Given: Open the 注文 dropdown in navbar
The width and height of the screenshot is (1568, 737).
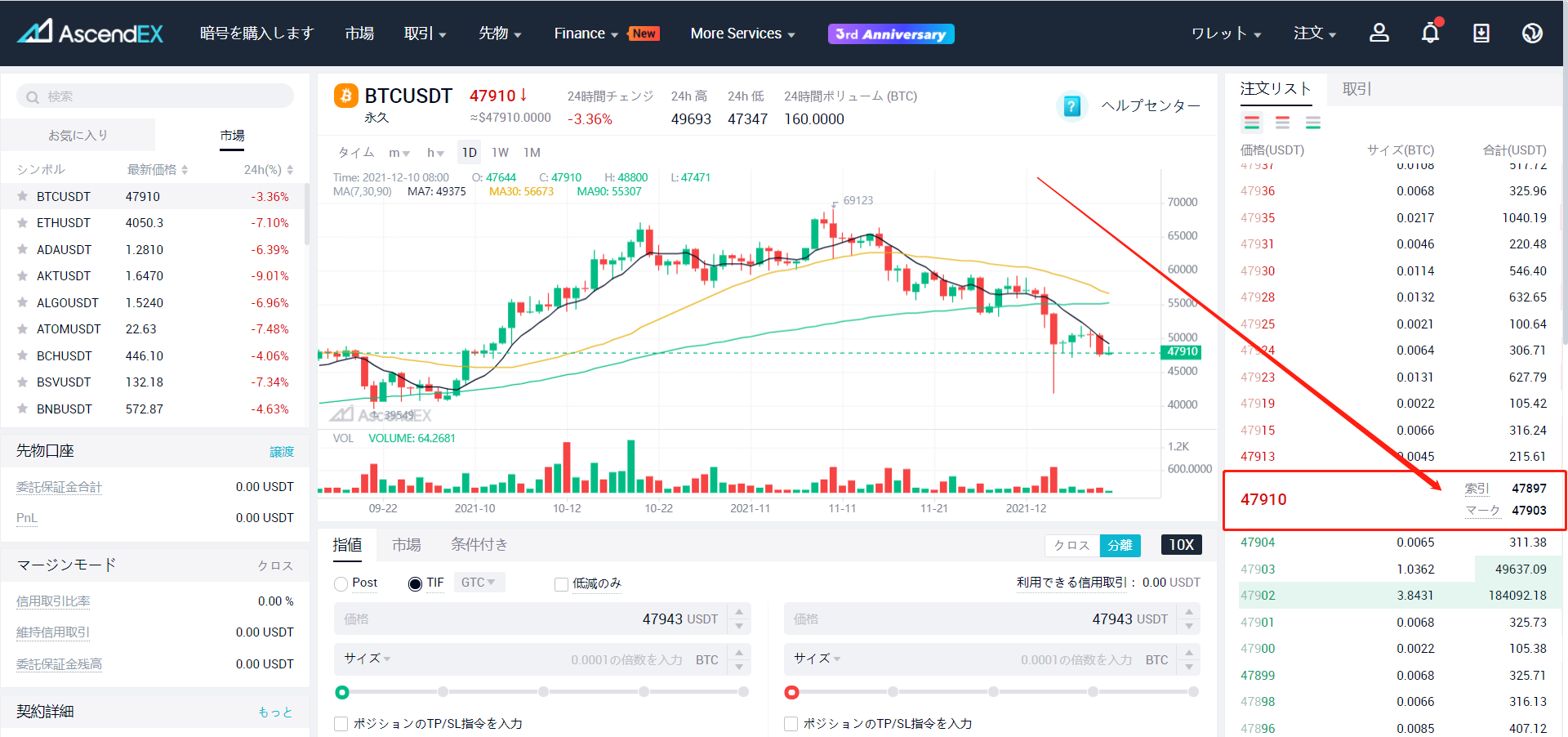Looking at the screenshot, I should point(1315,33).
